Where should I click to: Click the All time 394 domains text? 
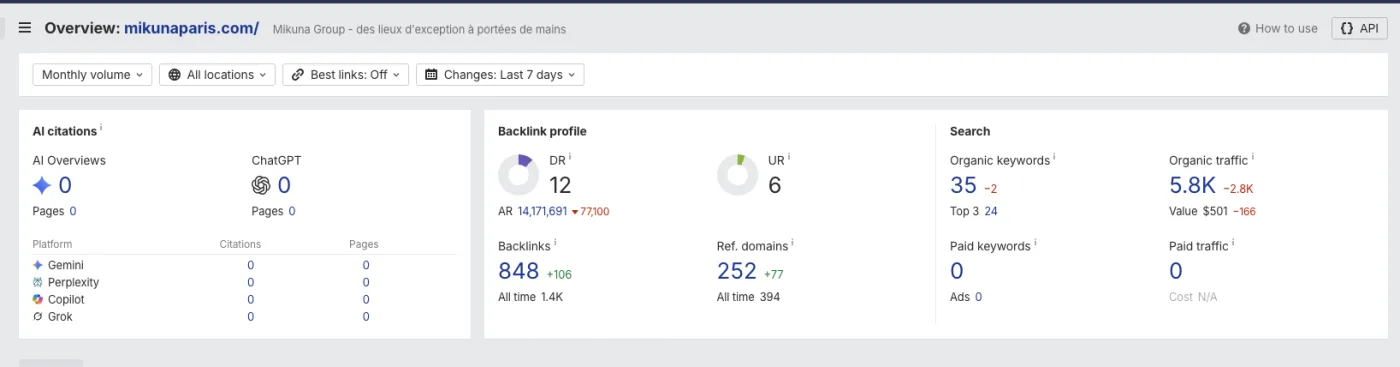(x=748, y=297)
